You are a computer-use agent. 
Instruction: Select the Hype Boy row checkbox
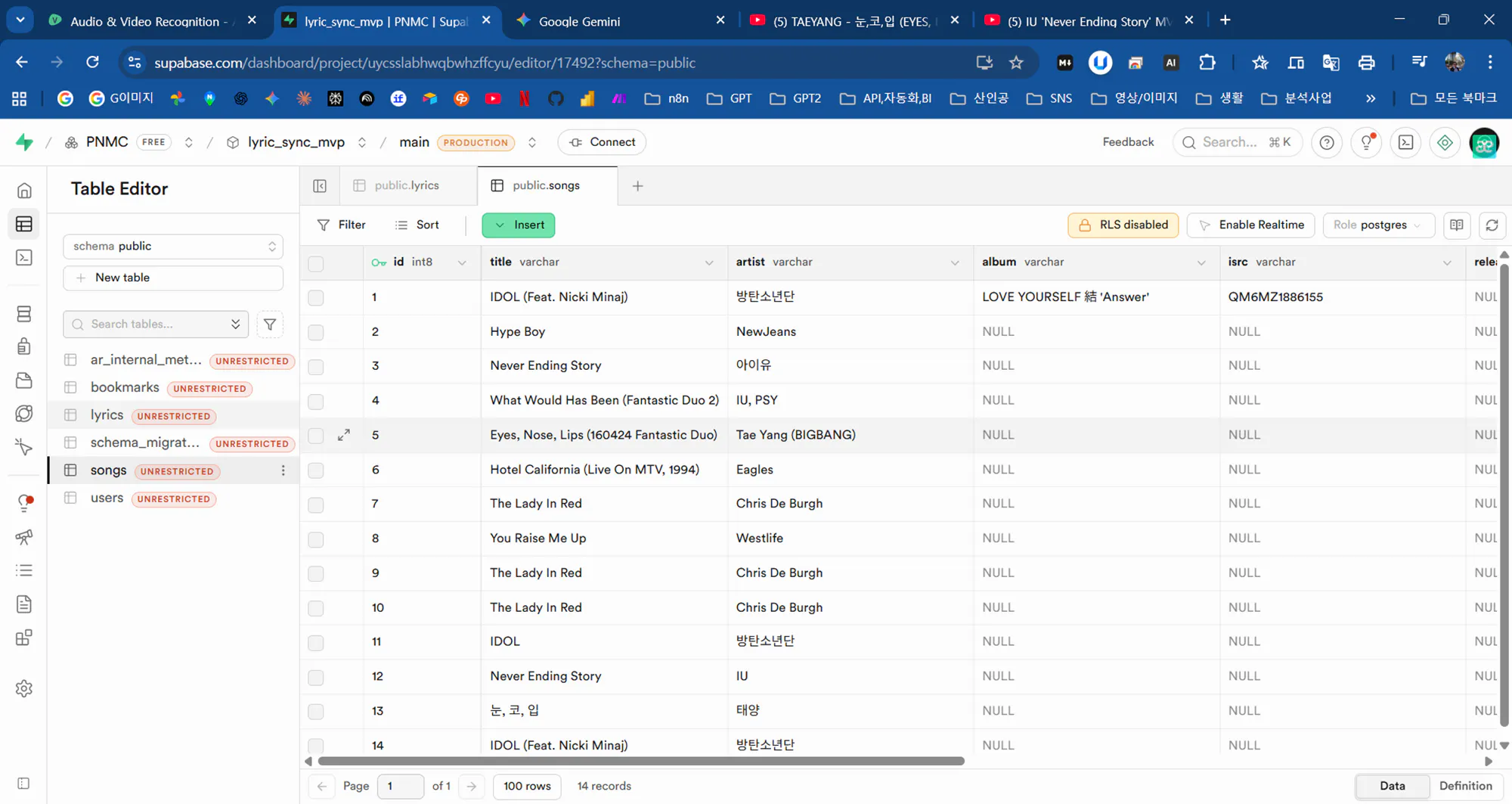point(316,332)
